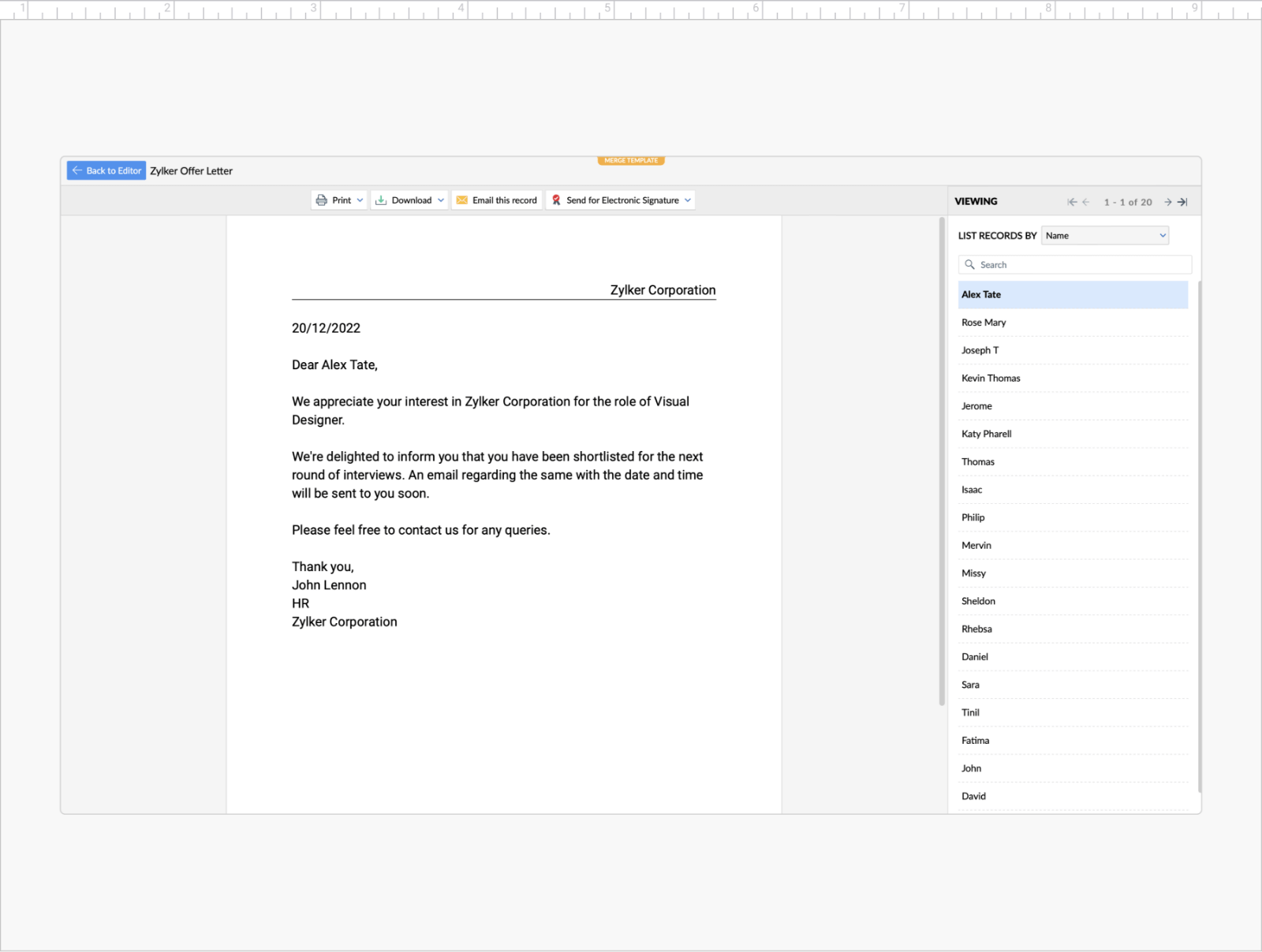1262x952 pixels.
Task: Expand Send for Electronic Signature options
Action: [687, 200]
